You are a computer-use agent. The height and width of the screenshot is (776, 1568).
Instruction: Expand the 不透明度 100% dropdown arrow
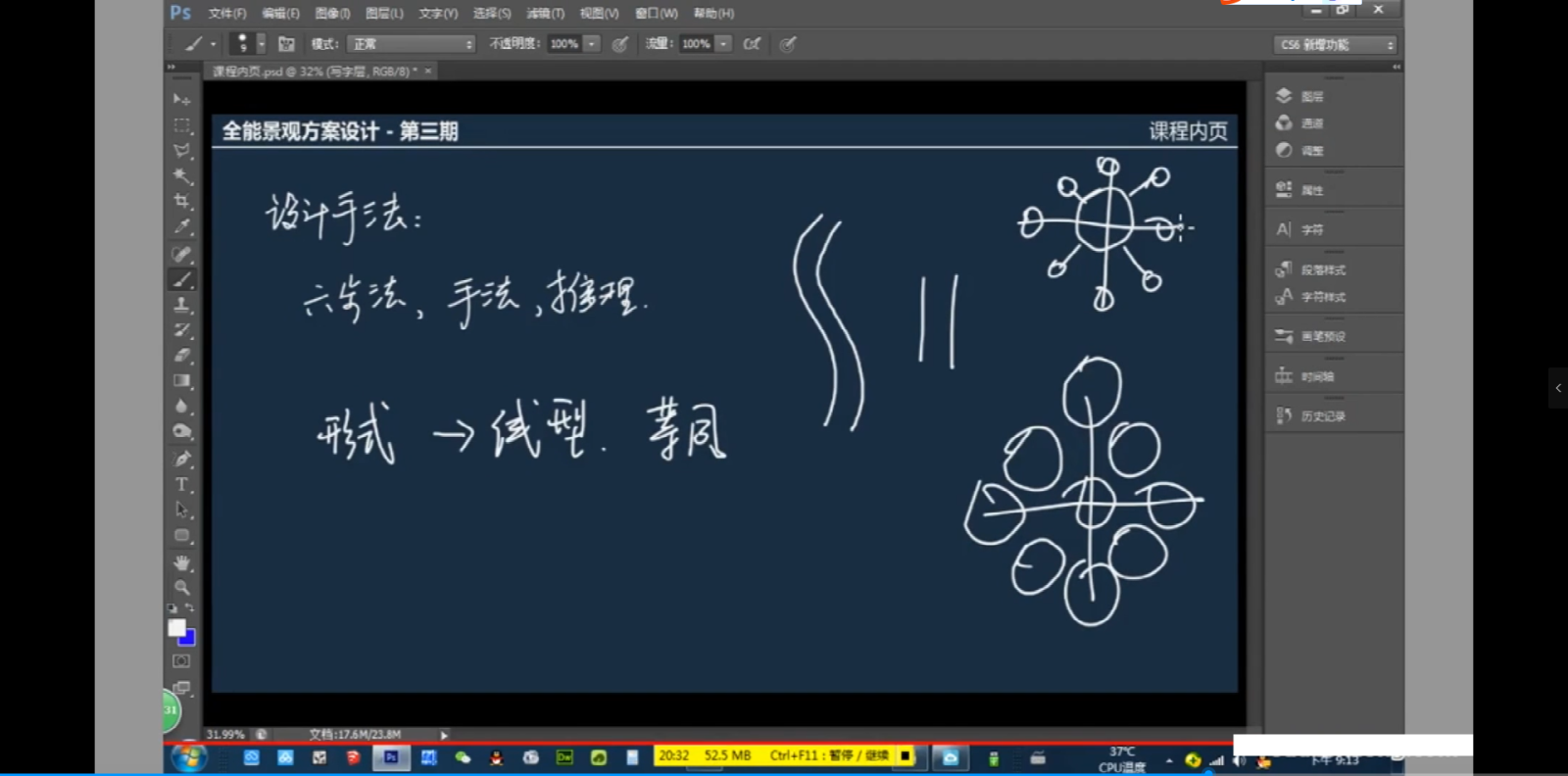(592, 44)
